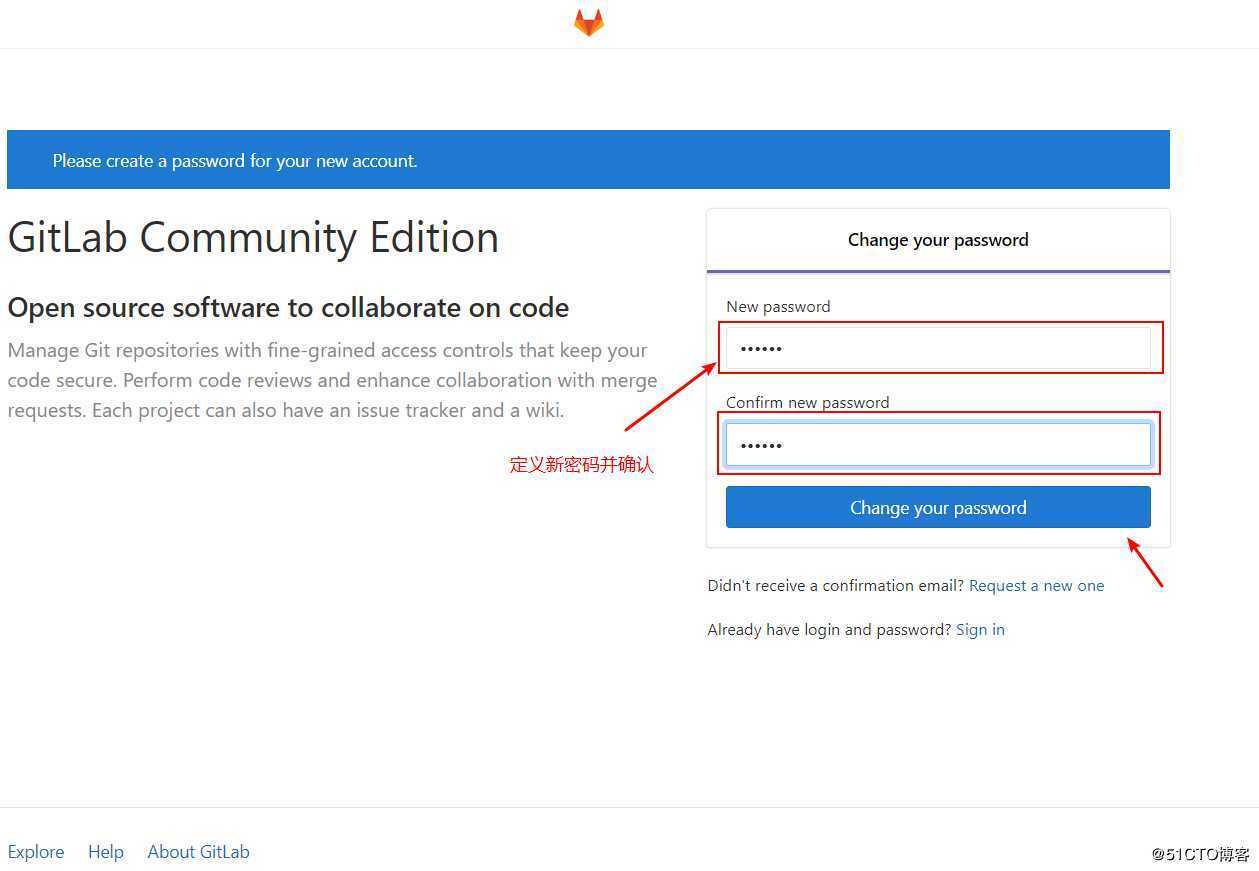Select the Change your password tab header
The width and height of the screenshot is (1259, 871).
pos(938,240)
